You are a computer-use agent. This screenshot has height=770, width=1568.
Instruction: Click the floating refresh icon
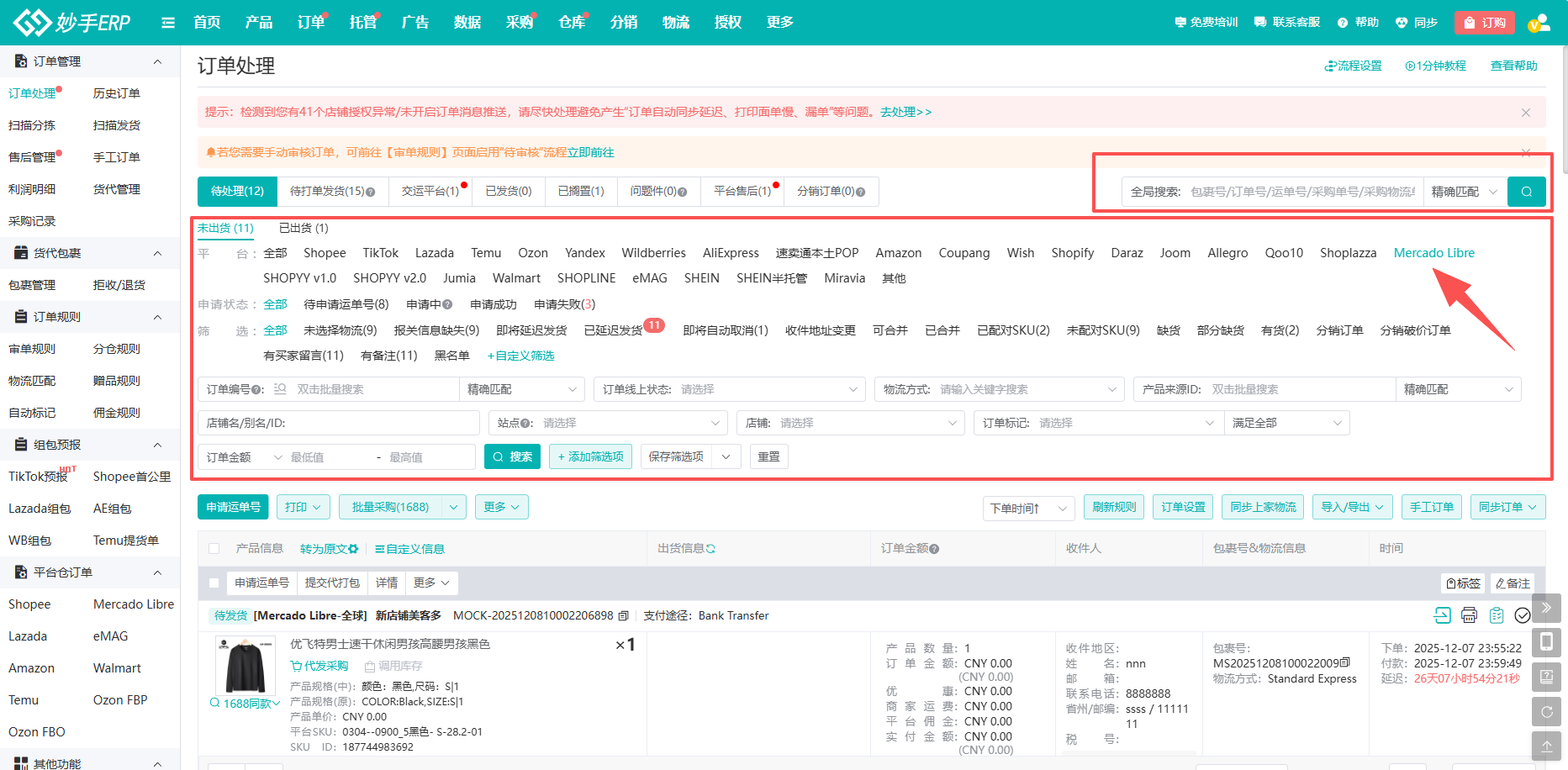point(1546,711)
